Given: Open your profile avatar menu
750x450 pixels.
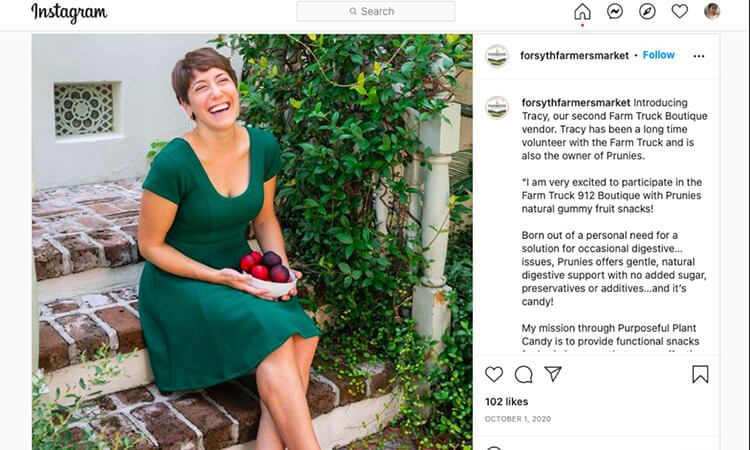Looking at the screenshot, I should (x=712, y=12).
